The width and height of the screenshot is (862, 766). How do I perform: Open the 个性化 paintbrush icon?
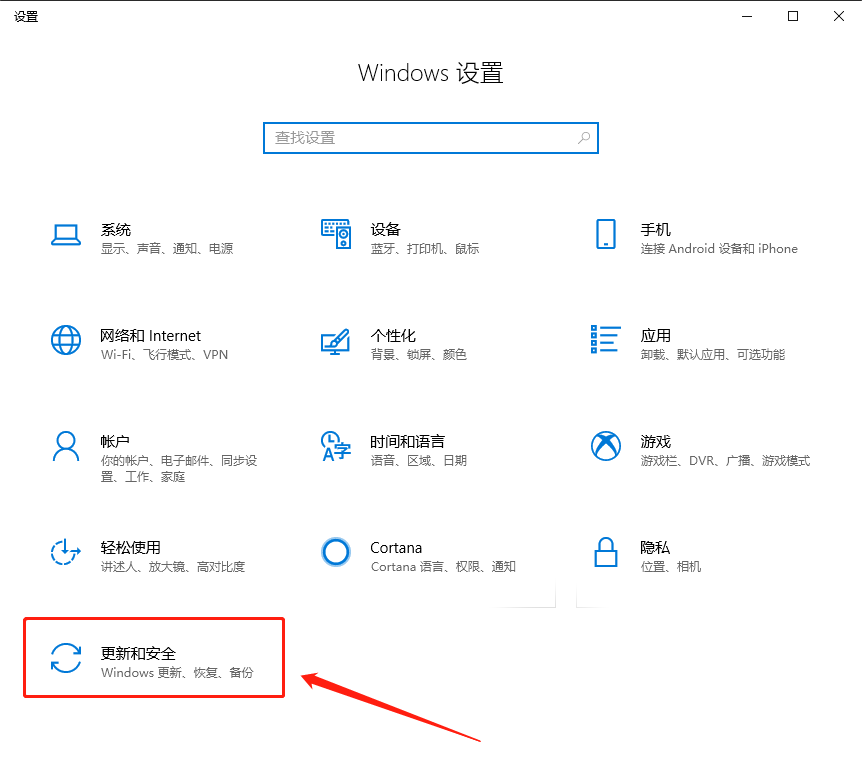[x=336, y=341]
